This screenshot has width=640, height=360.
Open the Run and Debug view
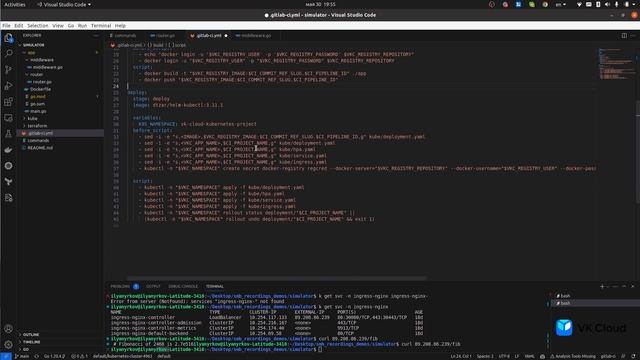(8, 86)
